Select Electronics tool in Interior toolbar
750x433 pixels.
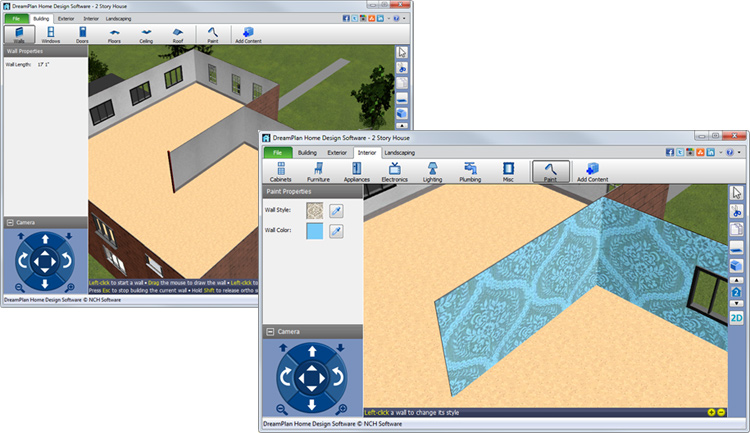click(x=394, y=172)
